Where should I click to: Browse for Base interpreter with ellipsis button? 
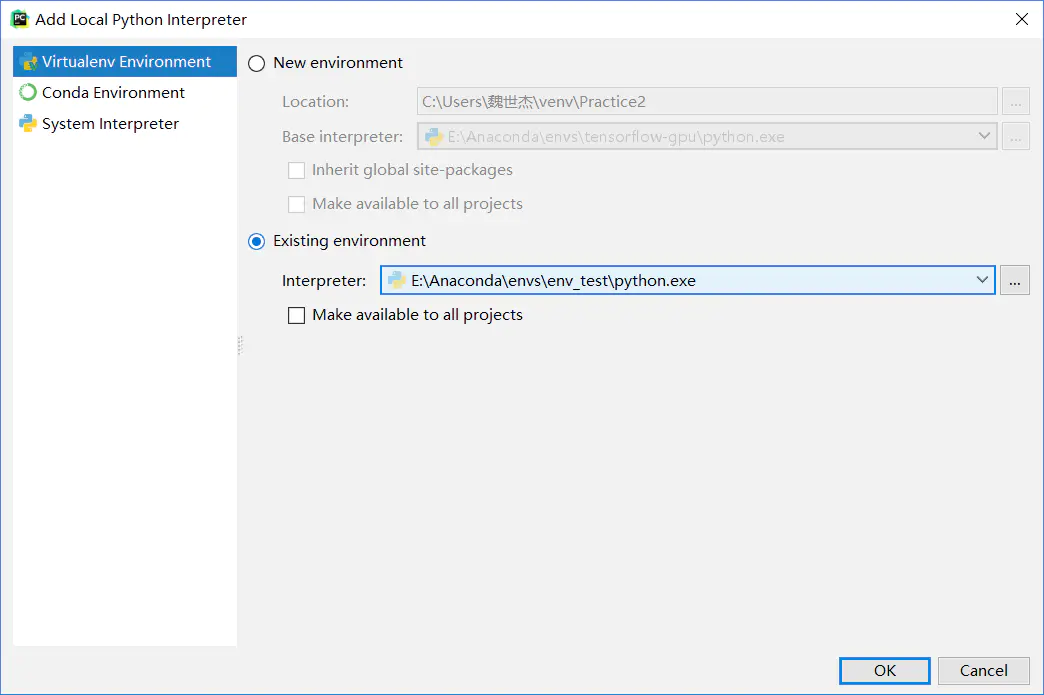(1015, 136)
